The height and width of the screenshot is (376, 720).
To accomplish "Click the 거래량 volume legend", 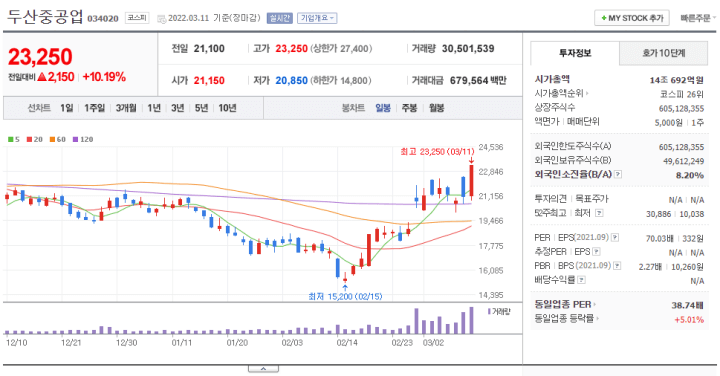I will pyautogui.click(x=499, y=311).
